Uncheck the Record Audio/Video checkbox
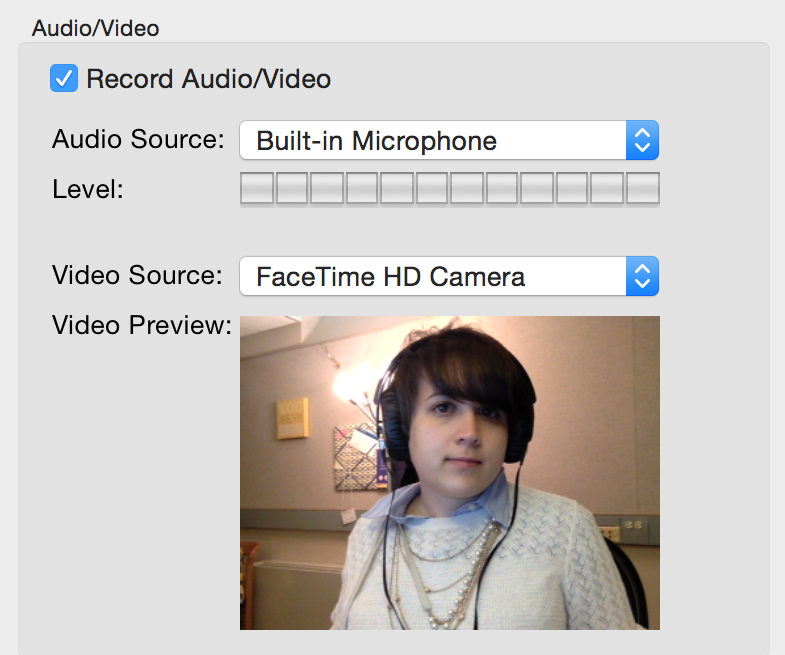 pos(64,78)
